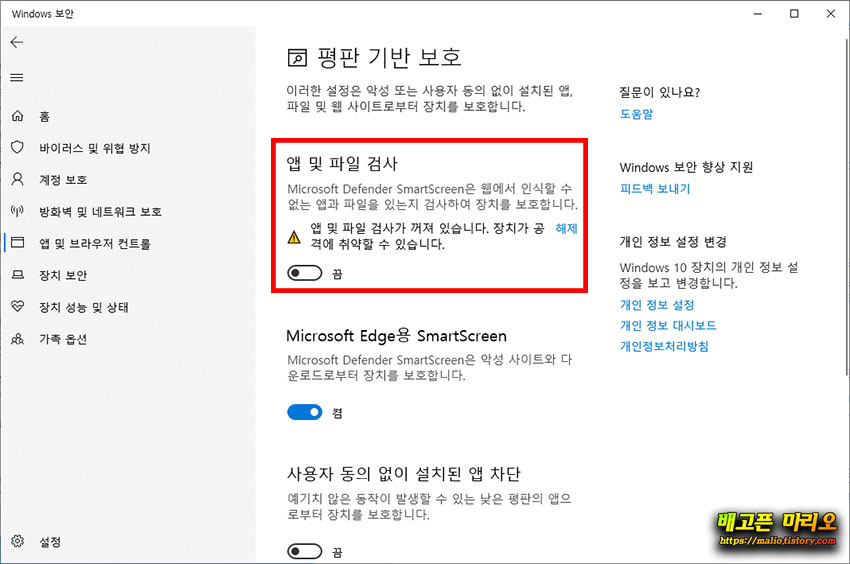The height and width of the screenshot is (564, 850).
Task: Click the warning triangle icon
Action: 294,237
